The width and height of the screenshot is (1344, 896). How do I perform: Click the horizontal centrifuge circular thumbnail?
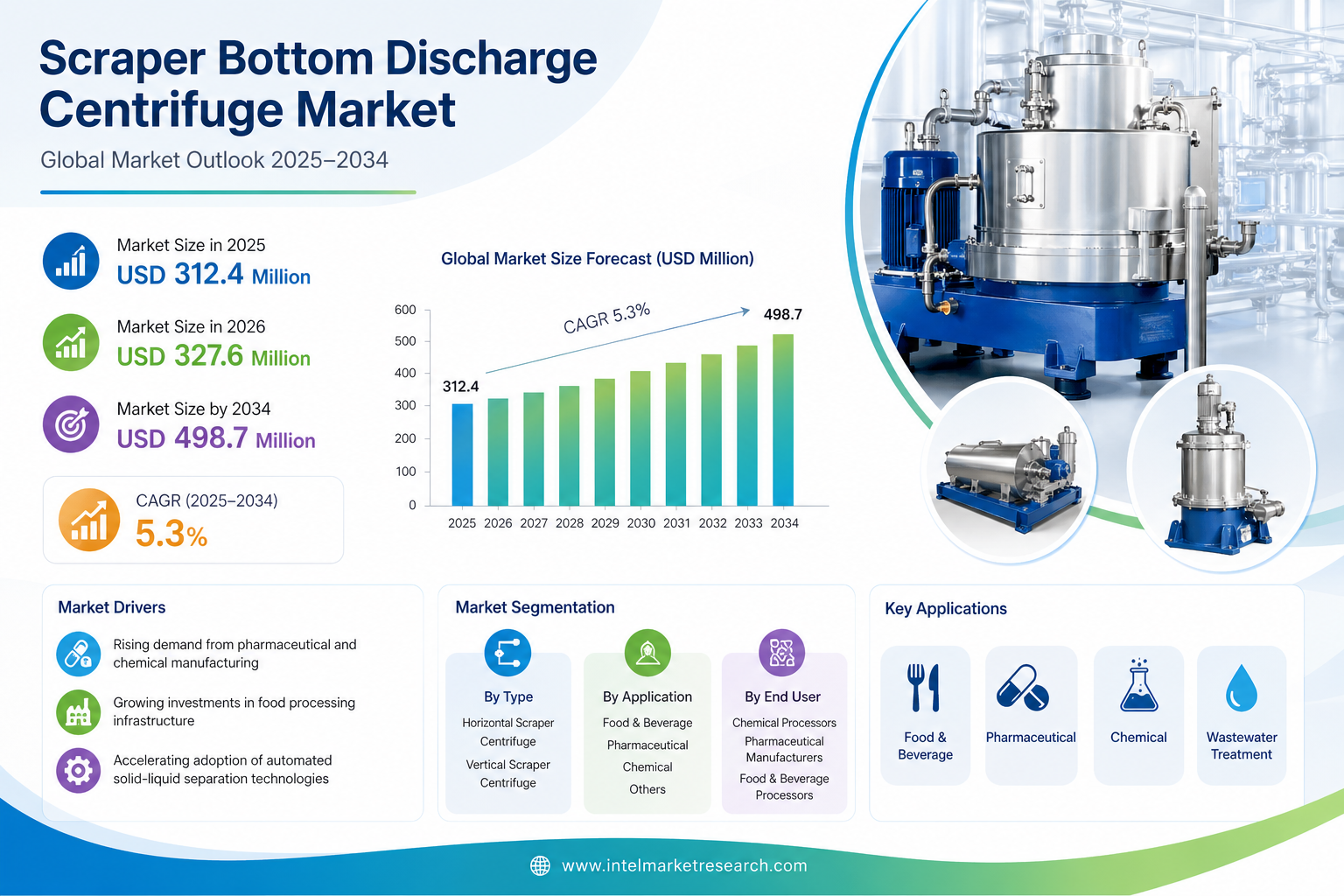[1011, 472]
